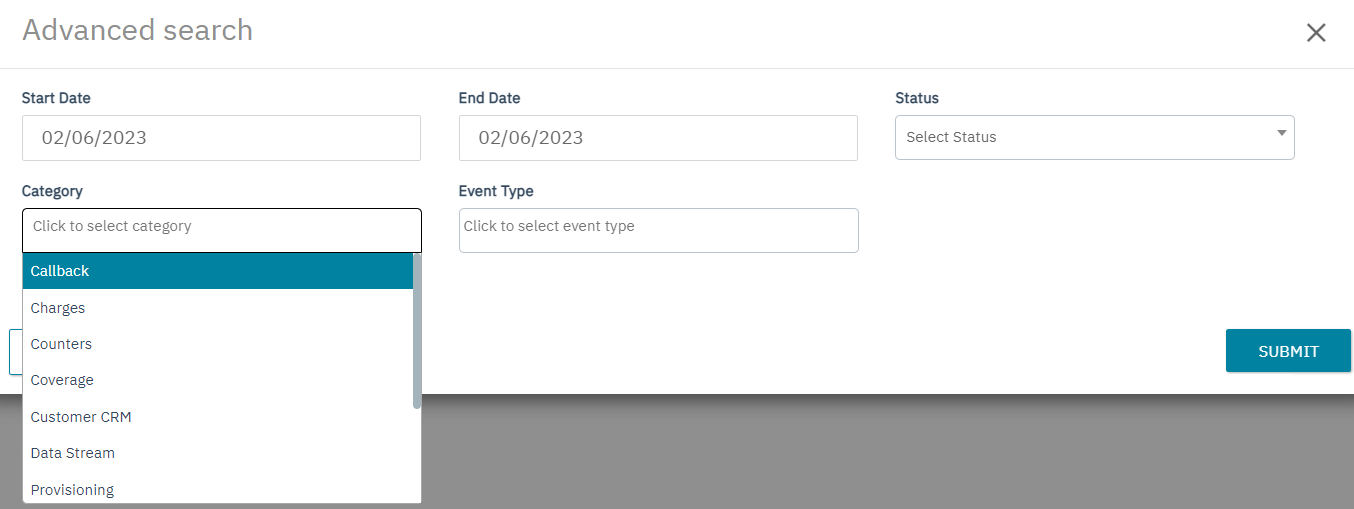
Task: Open the Event Type selection field
Action: click(658, 230)
